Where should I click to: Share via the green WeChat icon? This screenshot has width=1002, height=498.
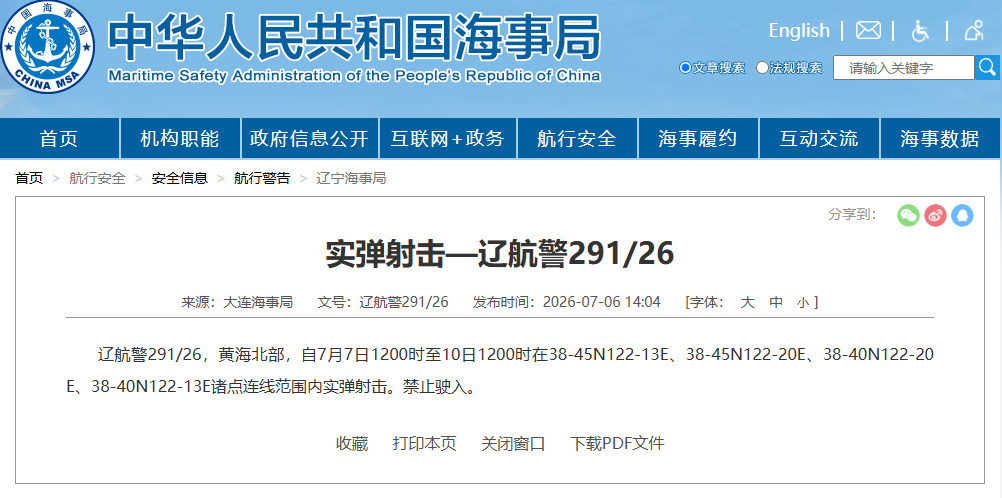pyautogui.click(x=908, y=215)
